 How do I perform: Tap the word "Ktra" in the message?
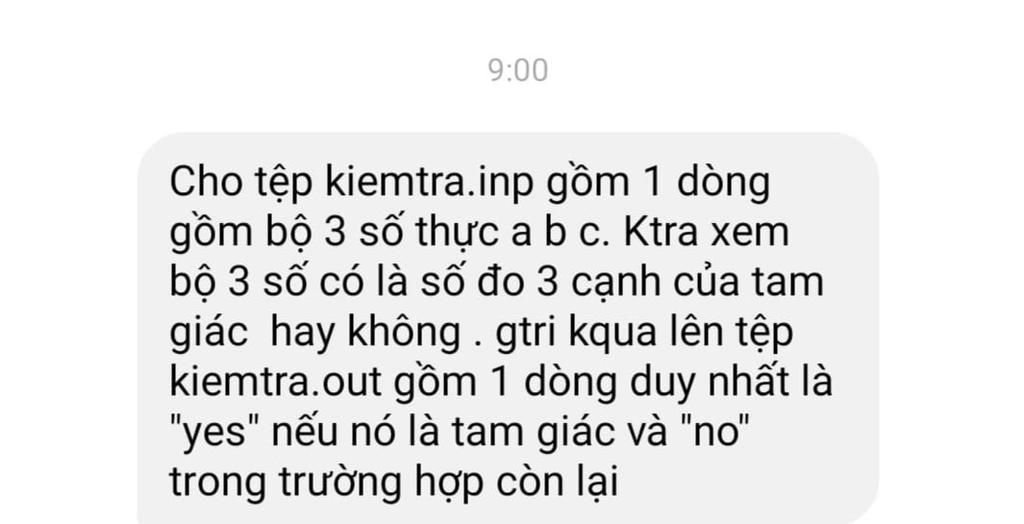point(662,233)
